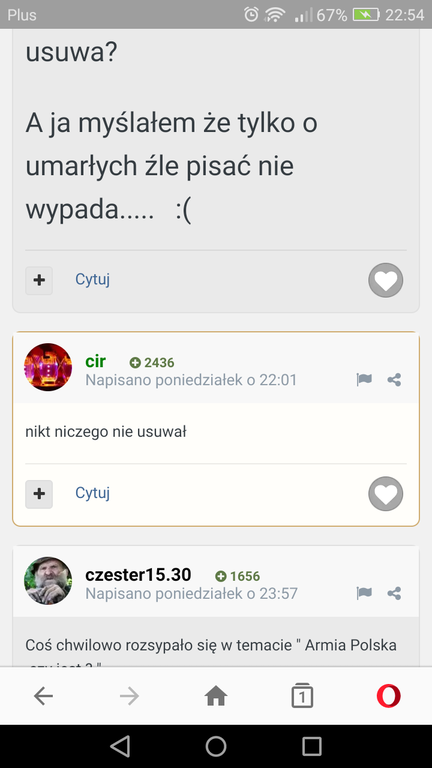The width and height of the screenshot is (432, 768).
Task: Toggle multi-quote plus on the top post
Action: pyautogui.click(x=39, y=280)
